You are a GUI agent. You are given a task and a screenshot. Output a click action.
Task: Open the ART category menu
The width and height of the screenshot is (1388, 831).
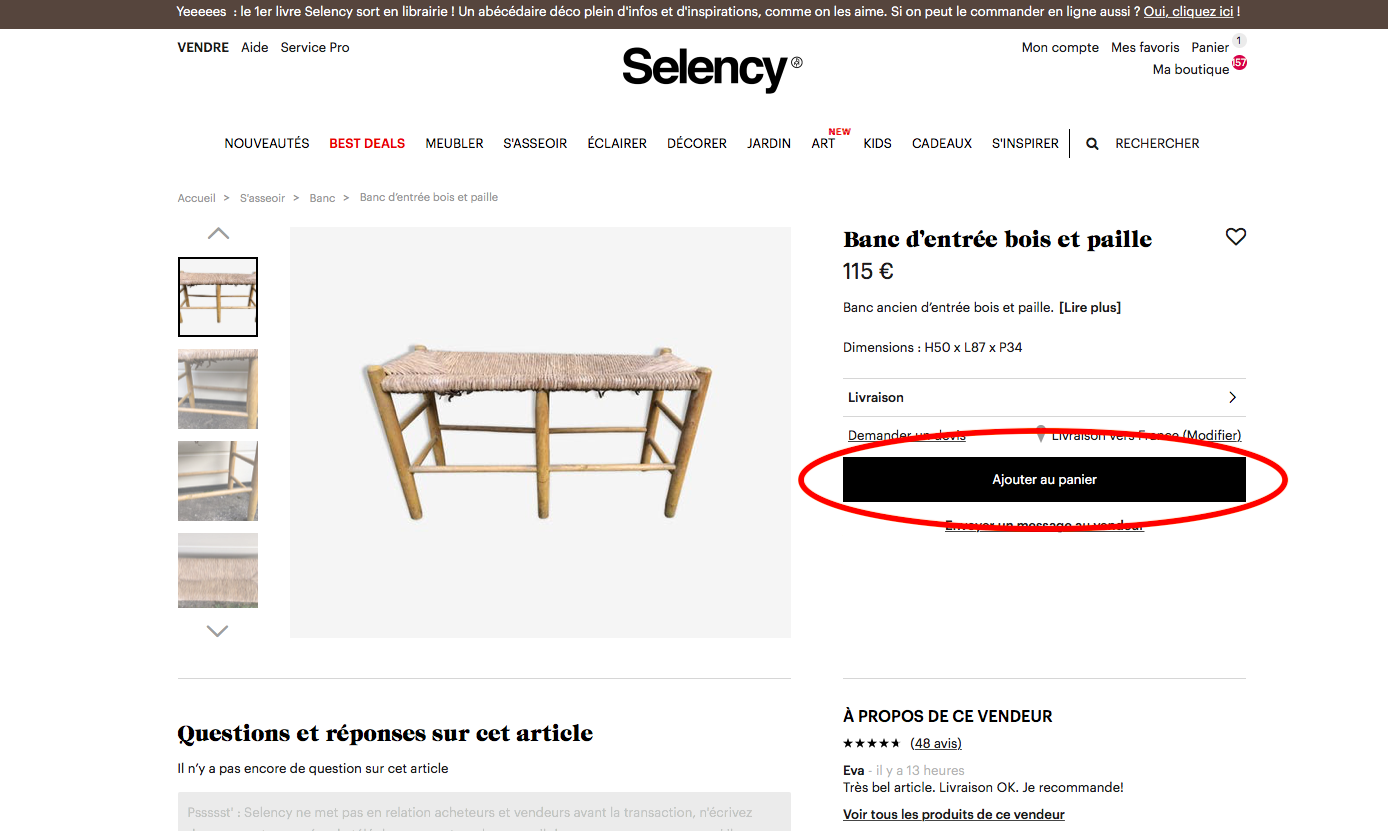(x=823, y=144)
